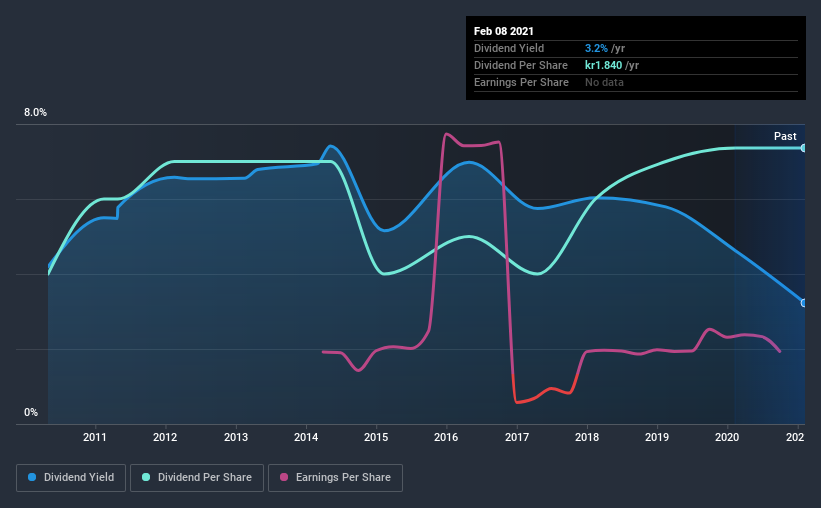Toggle the Earnings Per Share legend button
821x508 pixels.
[x=335, y=478]
